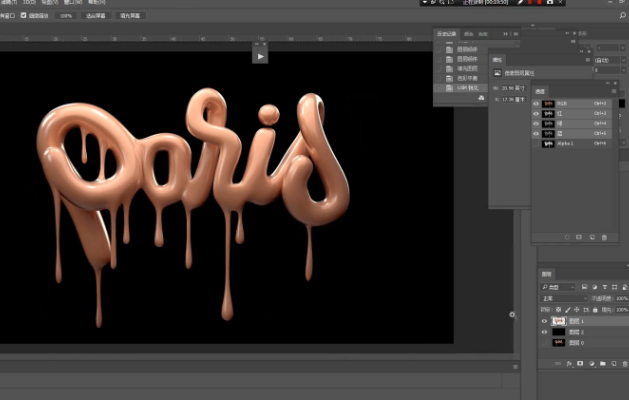Lock all padlock icon in Layers
Image resolution: width=629 pixels, height=400 pixels.
[x=595, y=310]
